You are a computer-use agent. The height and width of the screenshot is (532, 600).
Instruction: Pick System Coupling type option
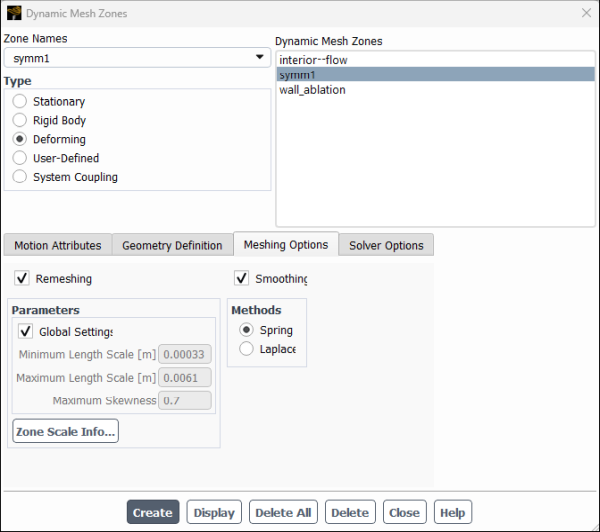(20, 177)
